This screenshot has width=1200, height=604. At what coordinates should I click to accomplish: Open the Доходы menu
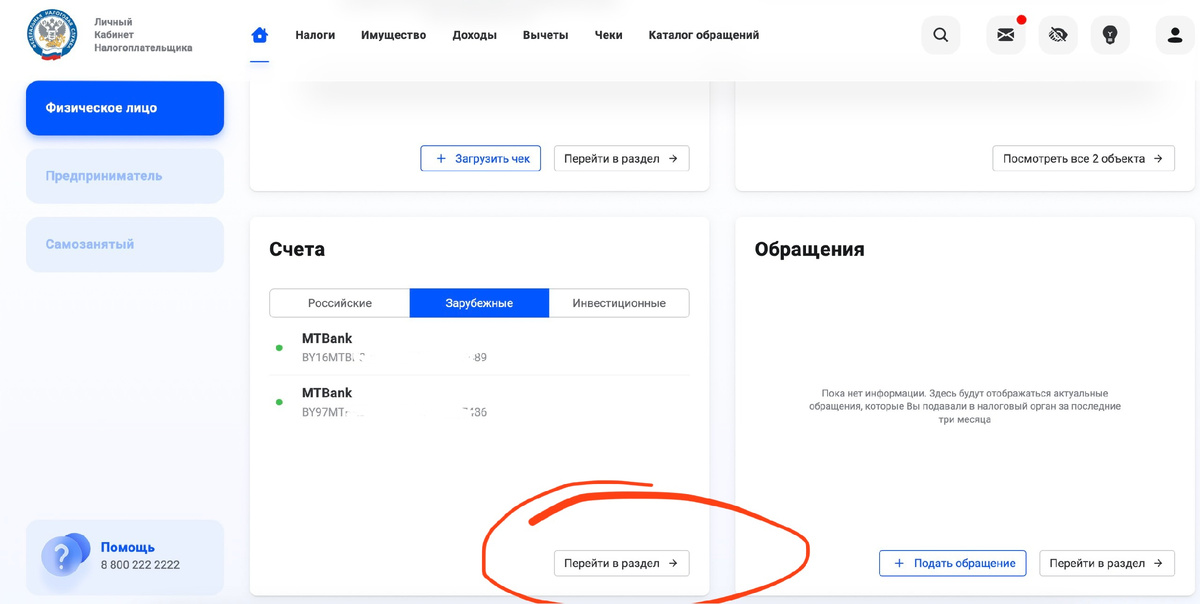(x=474, y=35)
